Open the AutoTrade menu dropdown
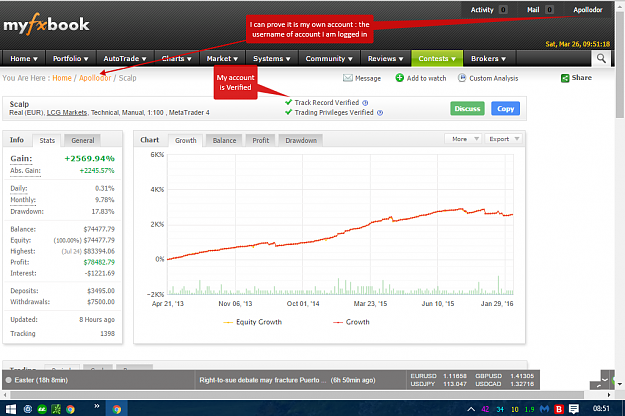Image resolution: width=625 pixels, height=416 pixels. click(125, 59)
